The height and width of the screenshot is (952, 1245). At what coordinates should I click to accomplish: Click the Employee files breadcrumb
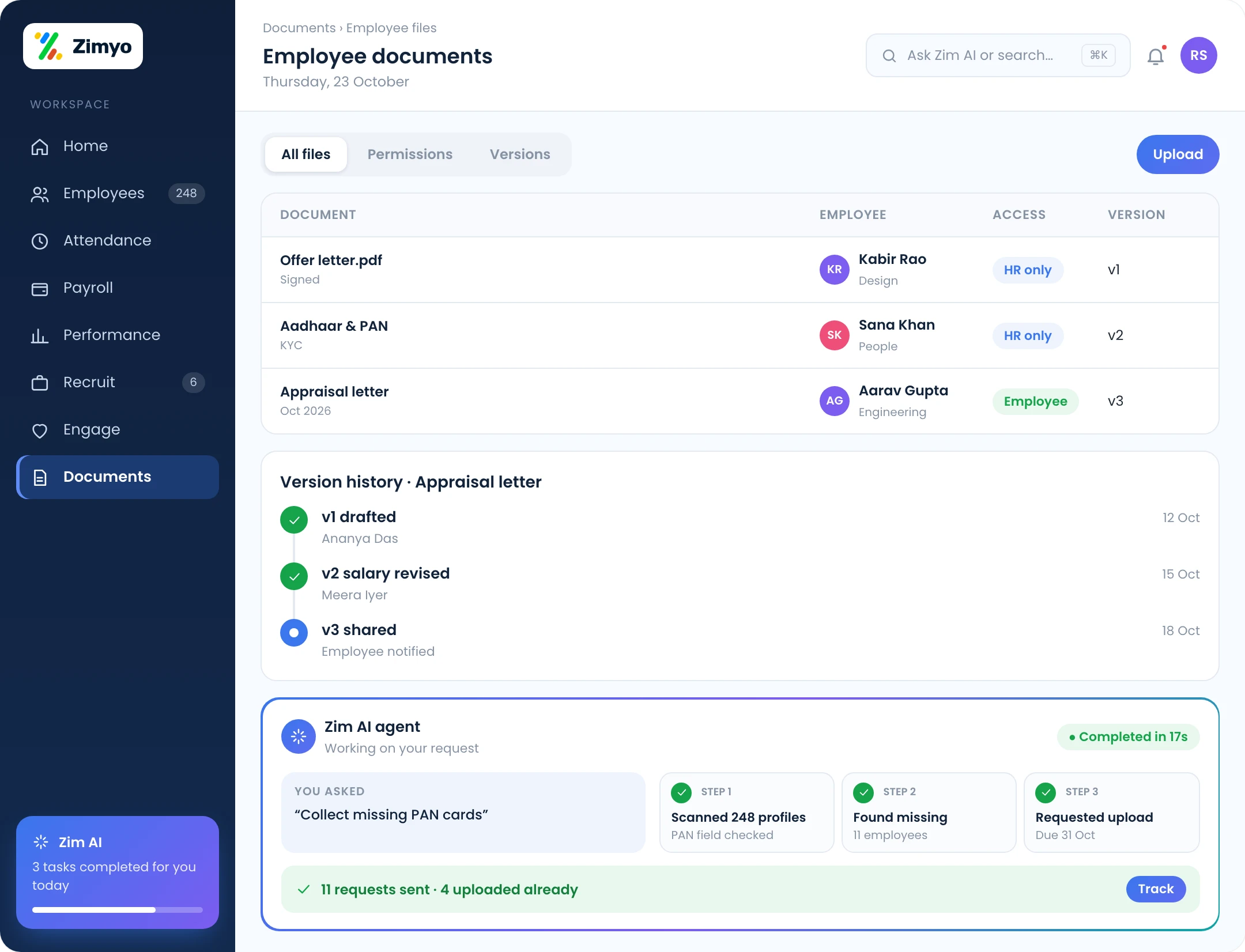tap(391, 28)
